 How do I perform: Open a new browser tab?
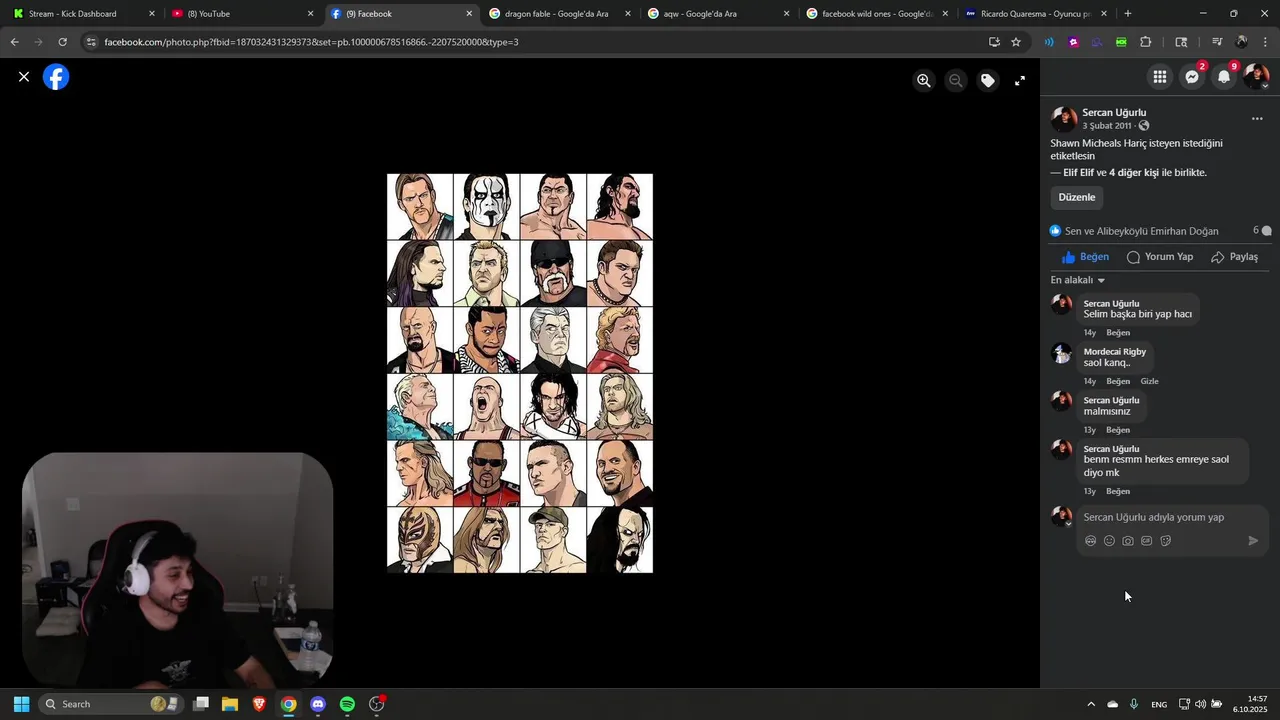pyautogui.click(x=1128, y=14)
